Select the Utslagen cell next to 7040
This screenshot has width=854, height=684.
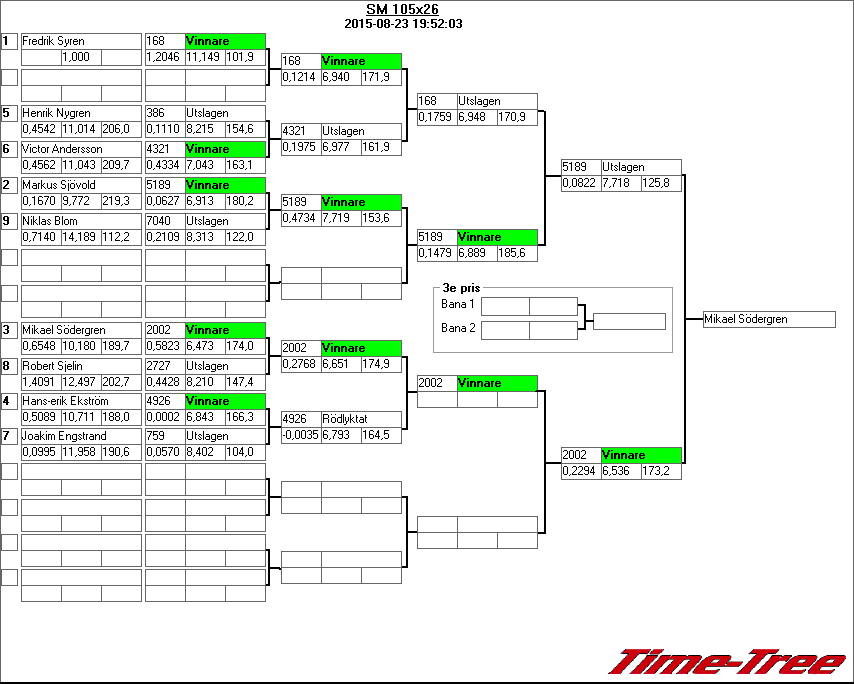(x=225, y=221)
